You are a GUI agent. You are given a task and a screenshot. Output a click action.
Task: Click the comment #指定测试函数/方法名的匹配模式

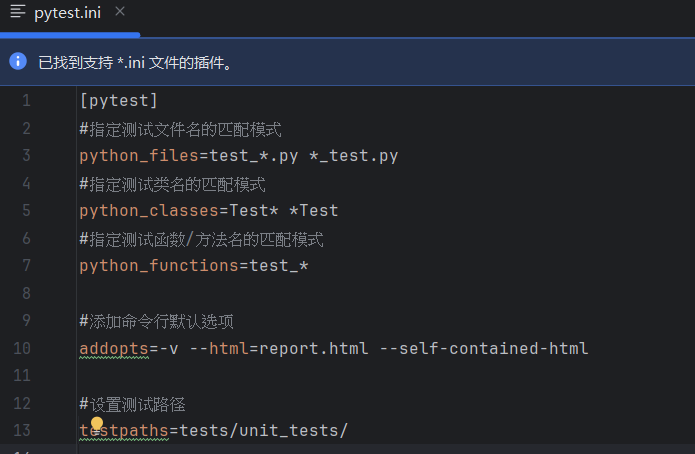(x=201, y=239)
